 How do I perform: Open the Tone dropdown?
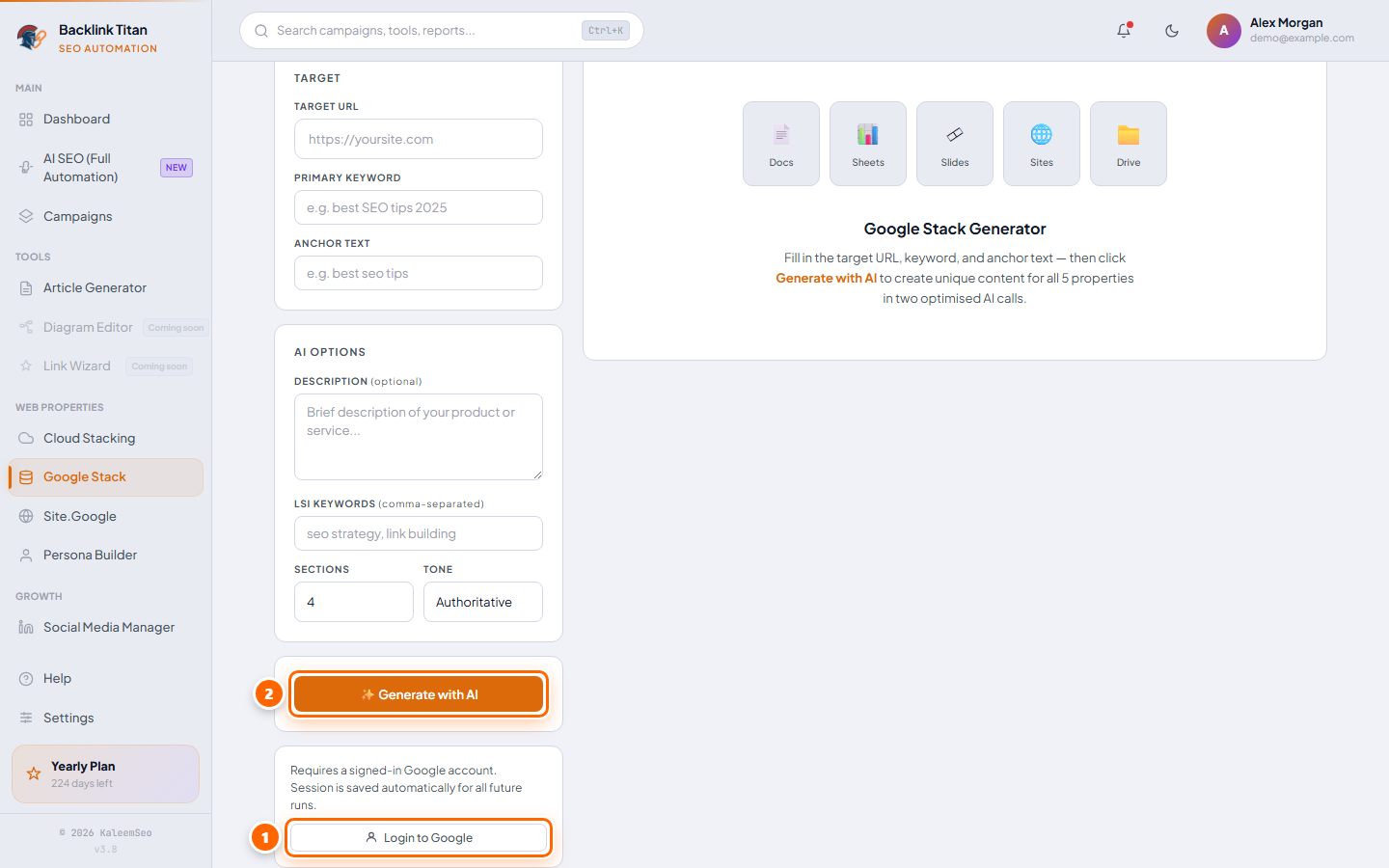(483, 602)
